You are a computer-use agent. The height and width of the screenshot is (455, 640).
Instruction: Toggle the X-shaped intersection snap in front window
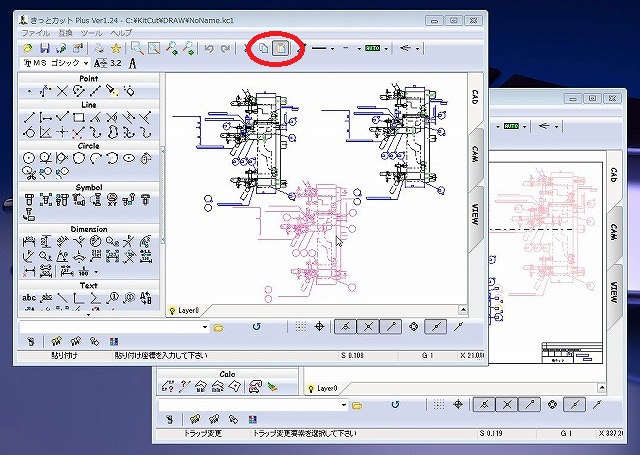[x=368, y=326]
